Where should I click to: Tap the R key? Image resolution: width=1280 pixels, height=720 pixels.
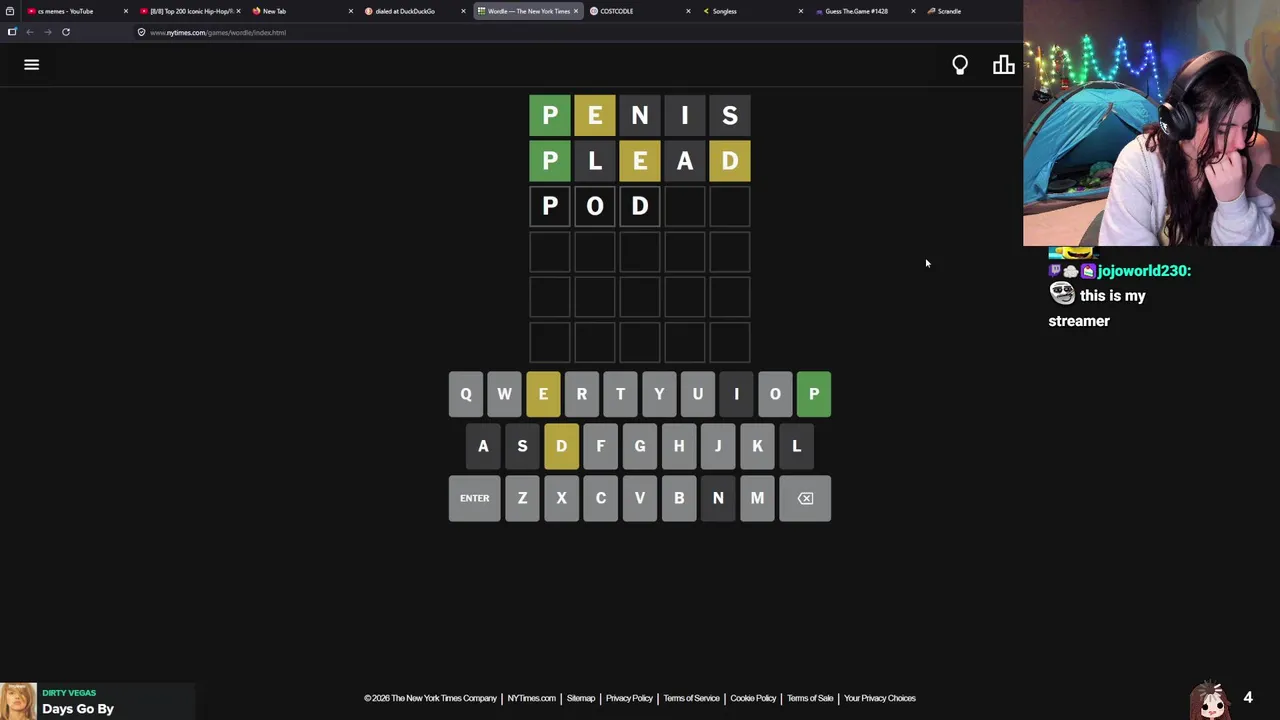point(581,394)
